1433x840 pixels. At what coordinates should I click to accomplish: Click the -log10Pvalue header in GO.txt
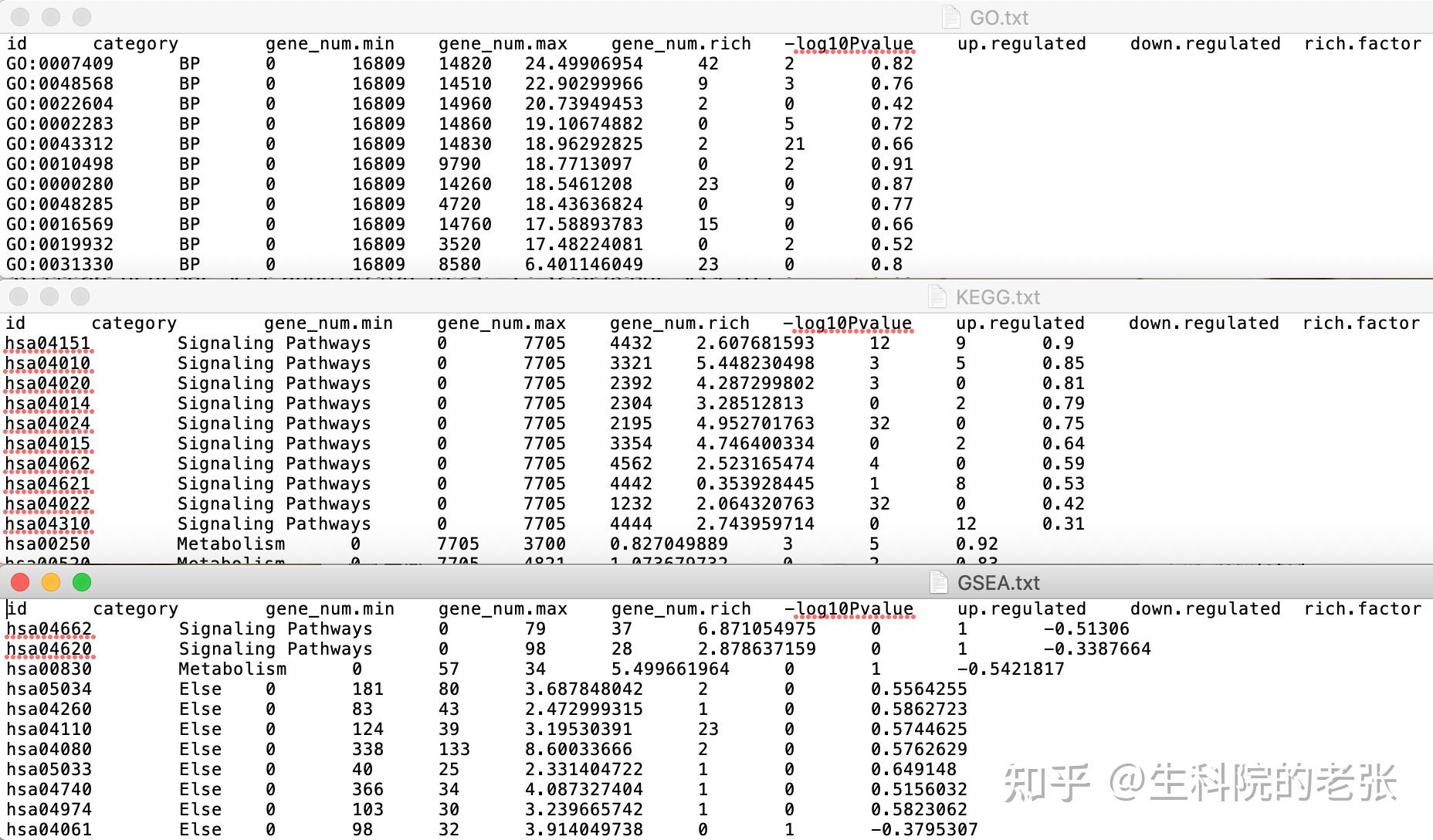tap(849, 44)
